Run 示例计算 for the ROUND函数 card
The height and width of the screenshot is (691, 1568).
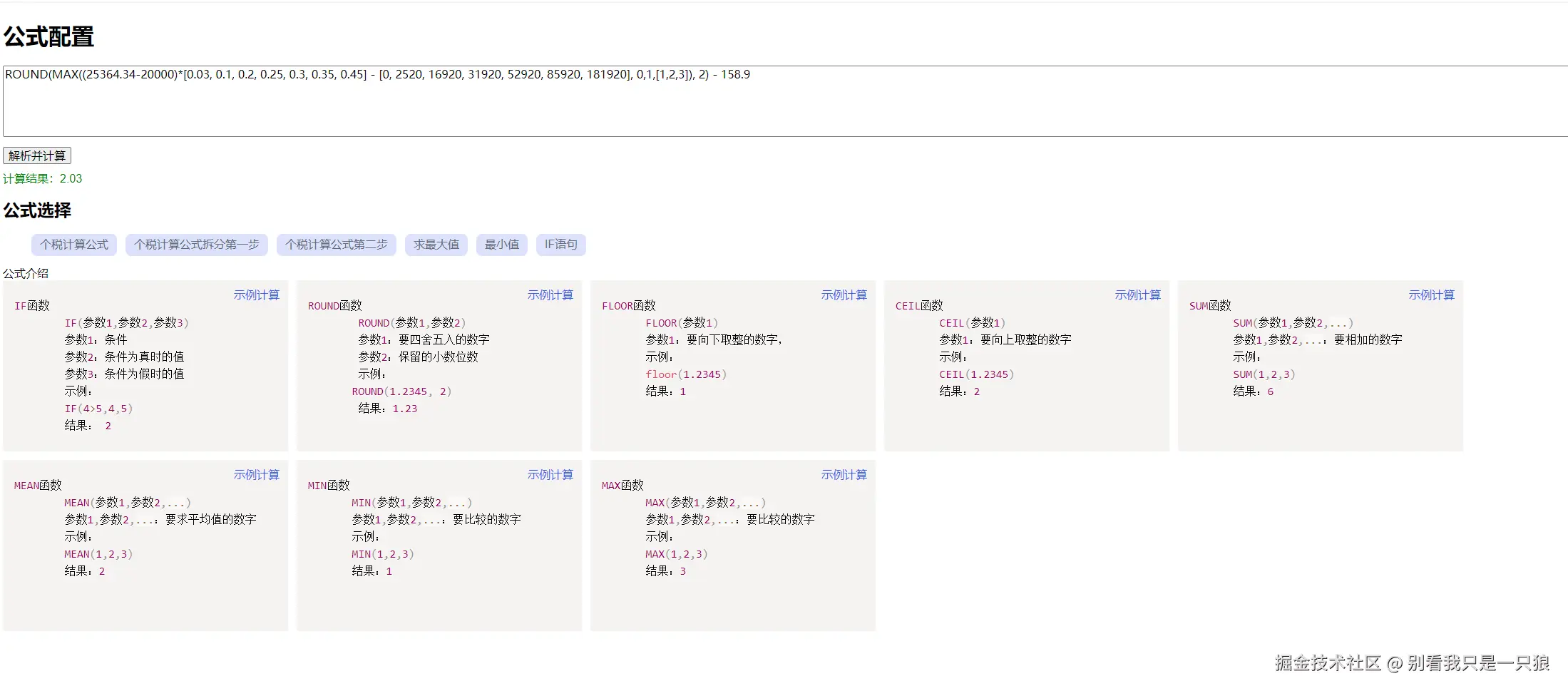click(x=551, y=295)
